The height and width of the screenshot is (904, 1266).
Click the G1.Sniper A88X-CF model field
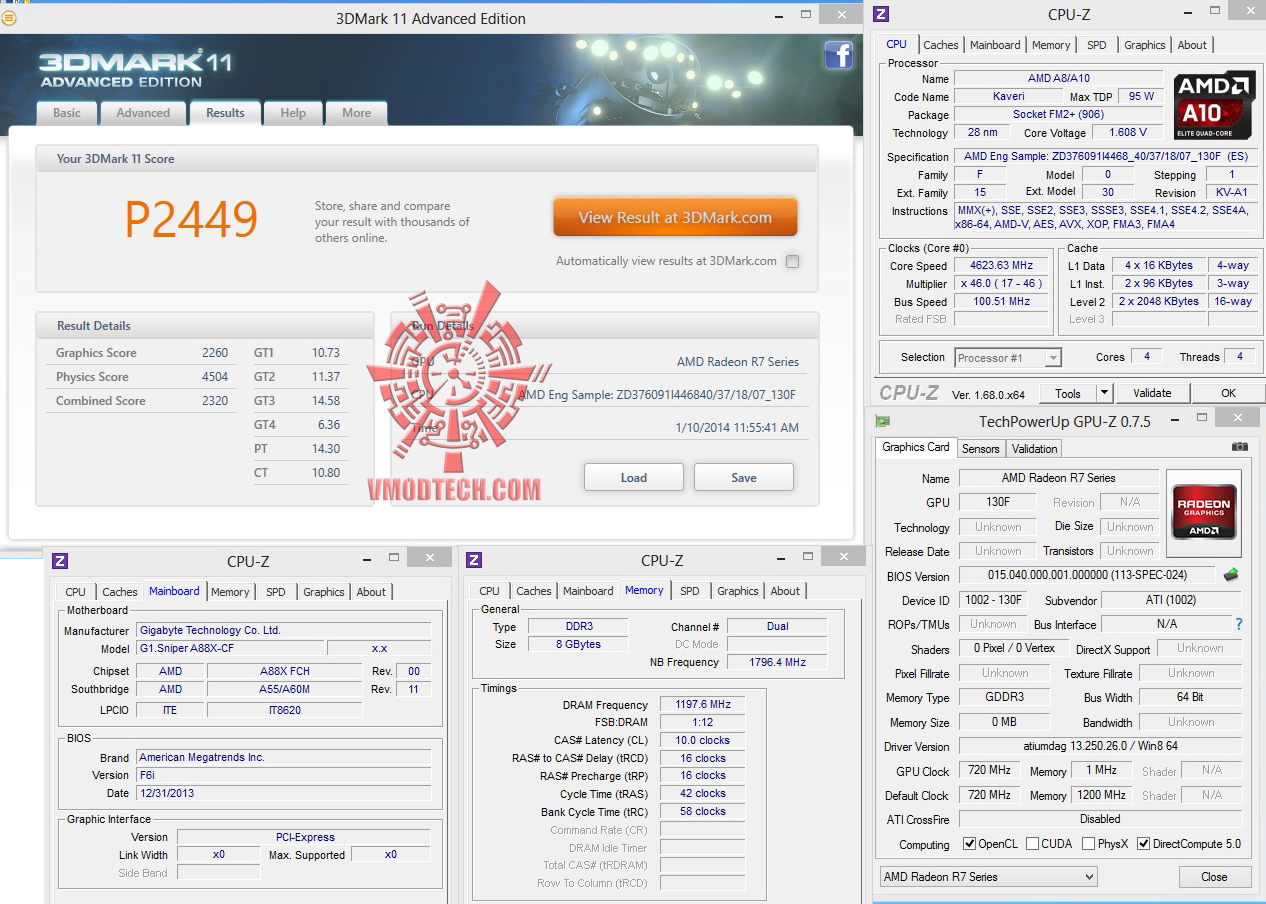click(x=228, y=648)
